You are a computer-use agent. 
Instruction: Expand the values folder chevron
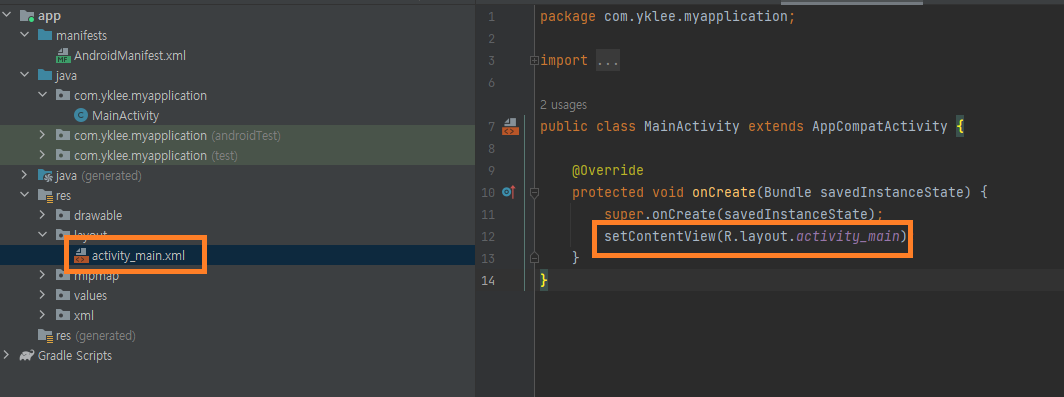(x=42, y=296)
